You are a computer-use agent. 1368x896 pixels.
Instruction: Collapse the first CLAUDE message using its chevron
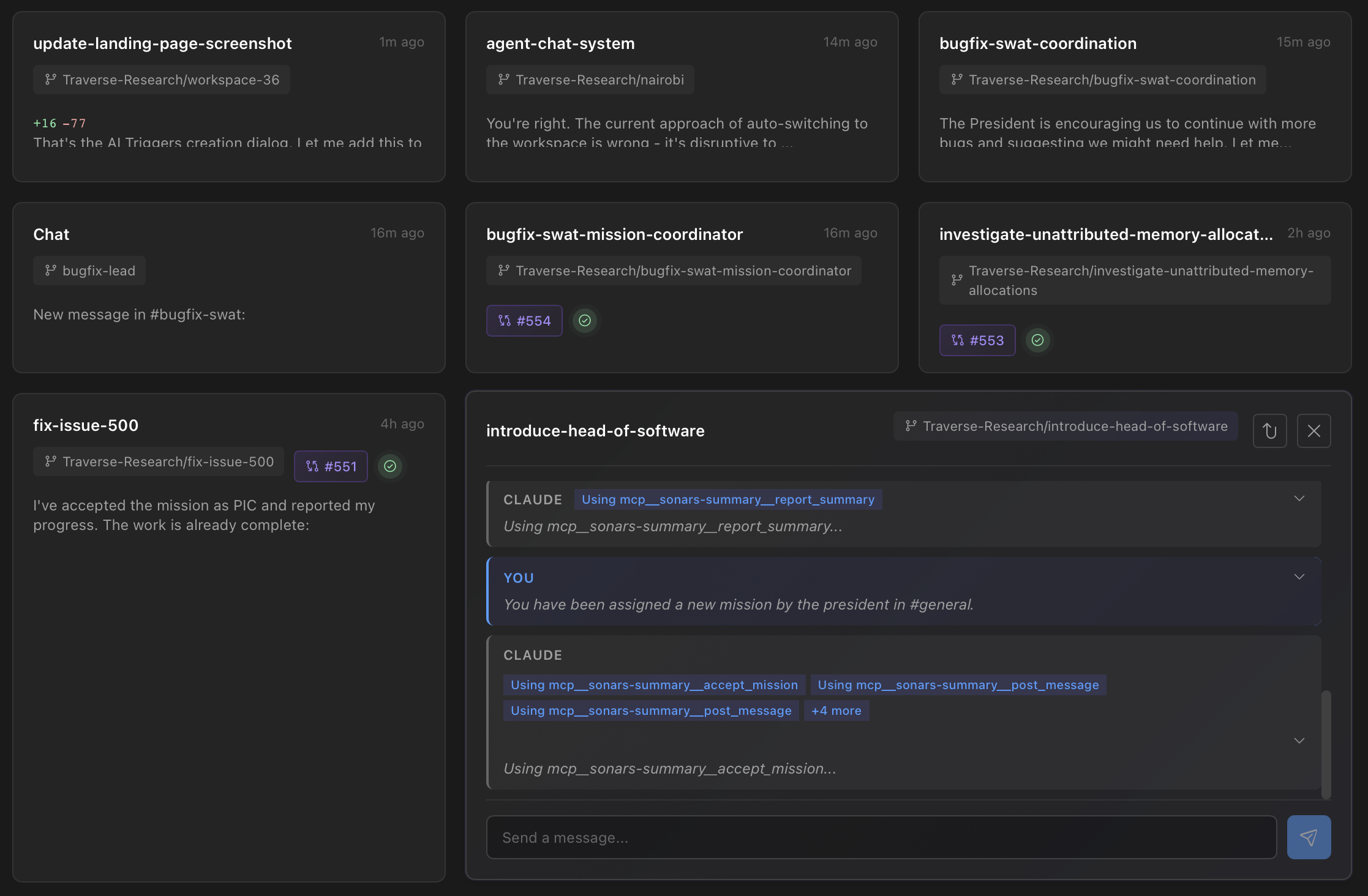click(1299, 498)
